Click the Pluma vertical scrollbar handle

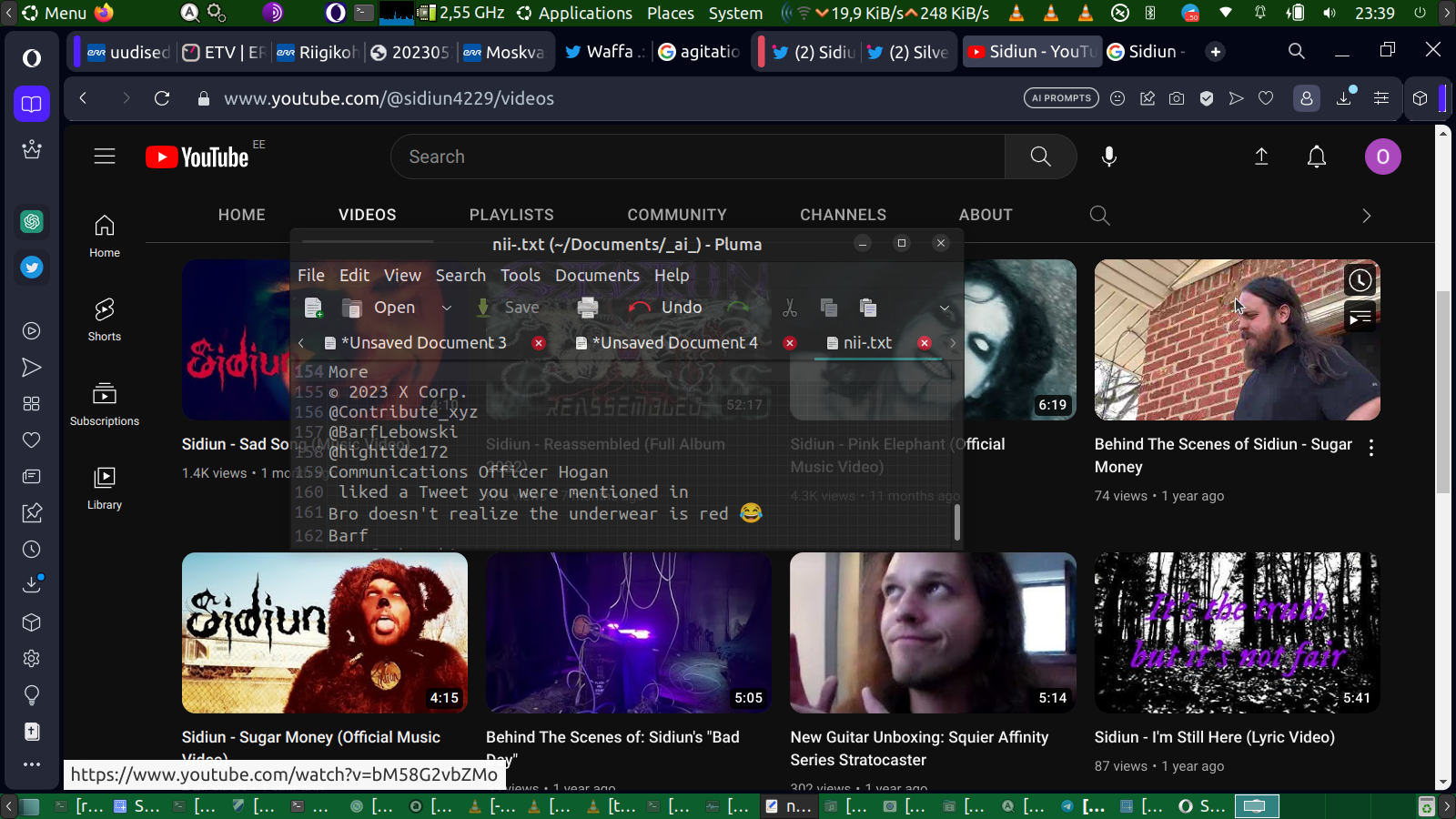click(956, 522)
